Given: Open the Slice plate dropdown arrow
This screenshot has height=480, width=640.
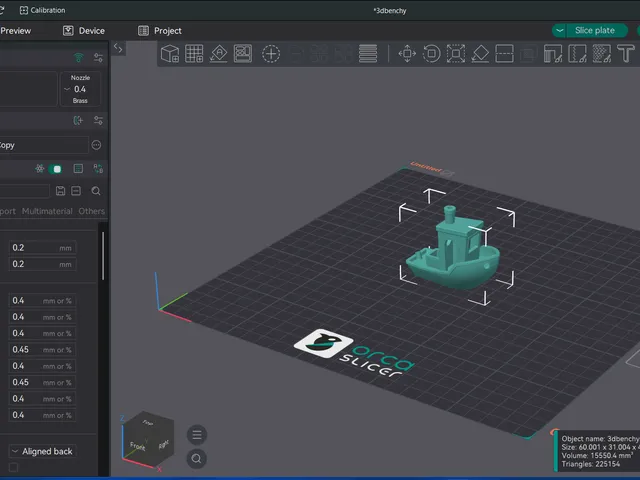Looking at the screenshot, I should click(560, 31).
